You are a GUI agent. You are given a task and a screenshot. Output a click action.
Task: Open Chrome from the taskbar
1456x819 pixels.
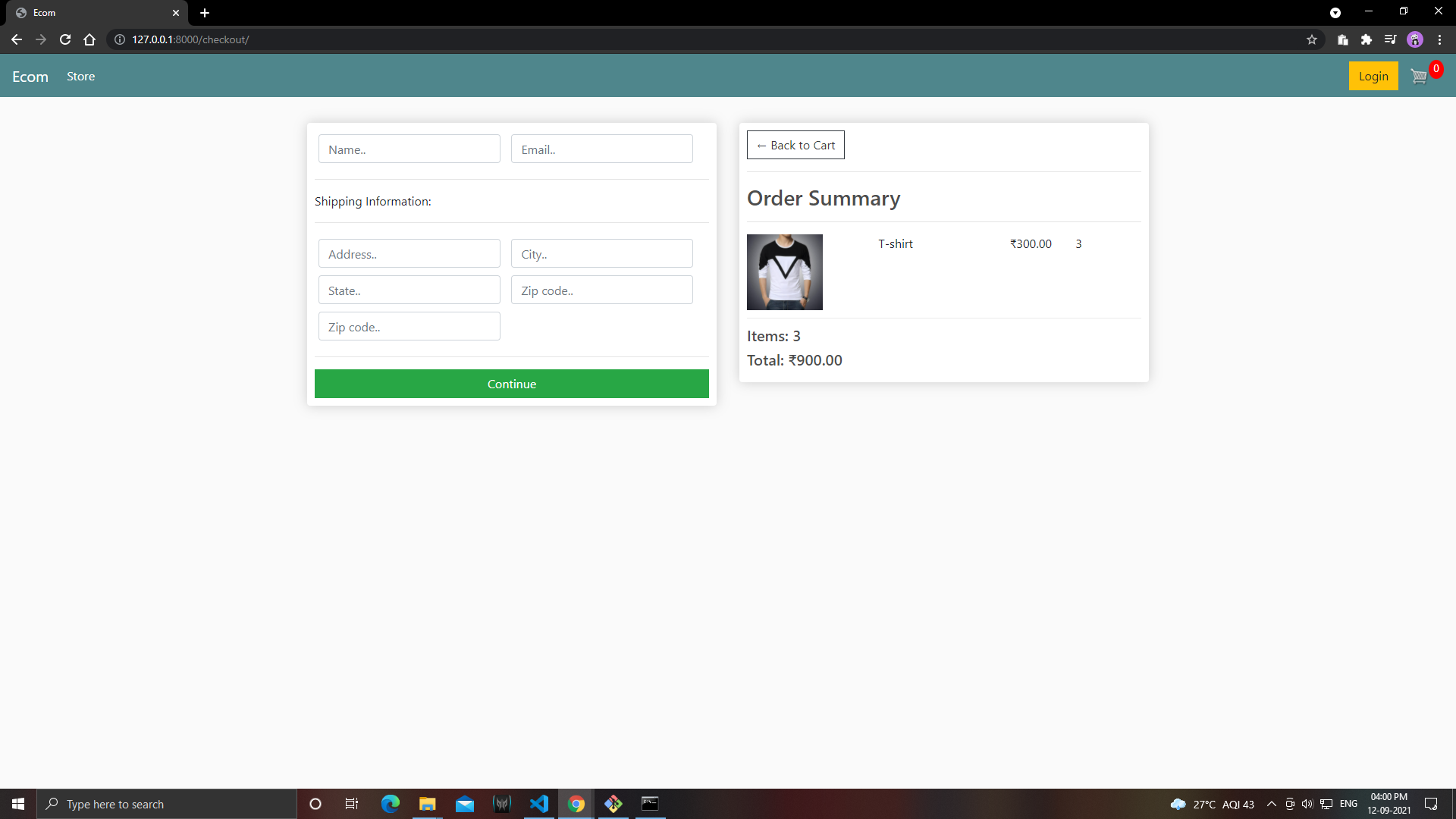(576, 804)
